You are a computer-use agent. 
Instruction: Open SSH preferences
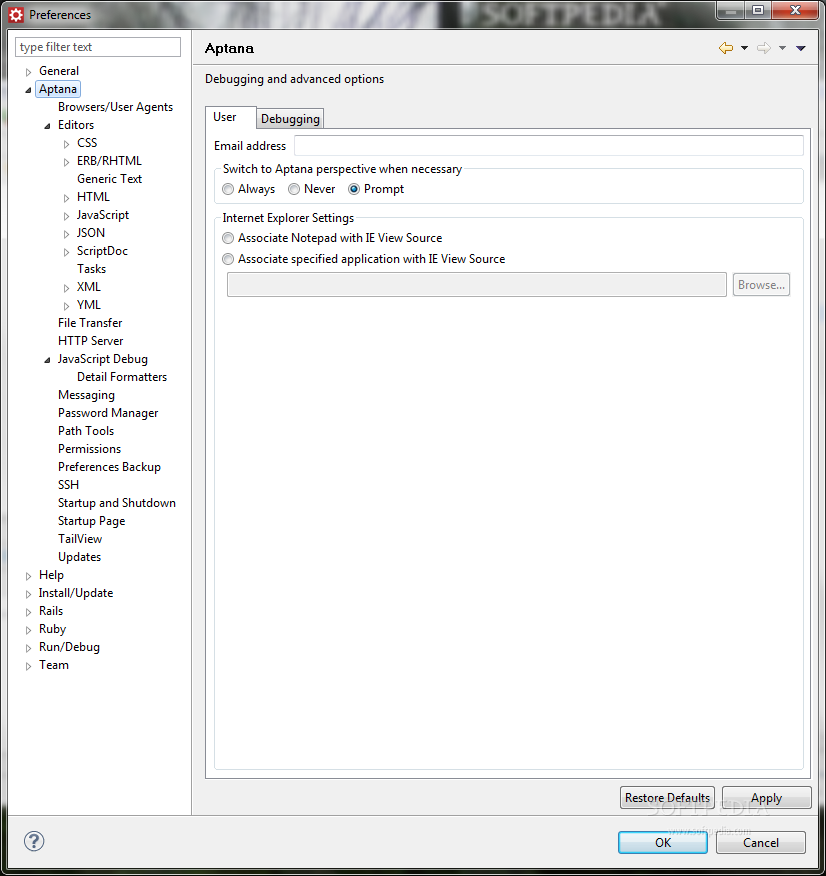(x=68, y=485)
